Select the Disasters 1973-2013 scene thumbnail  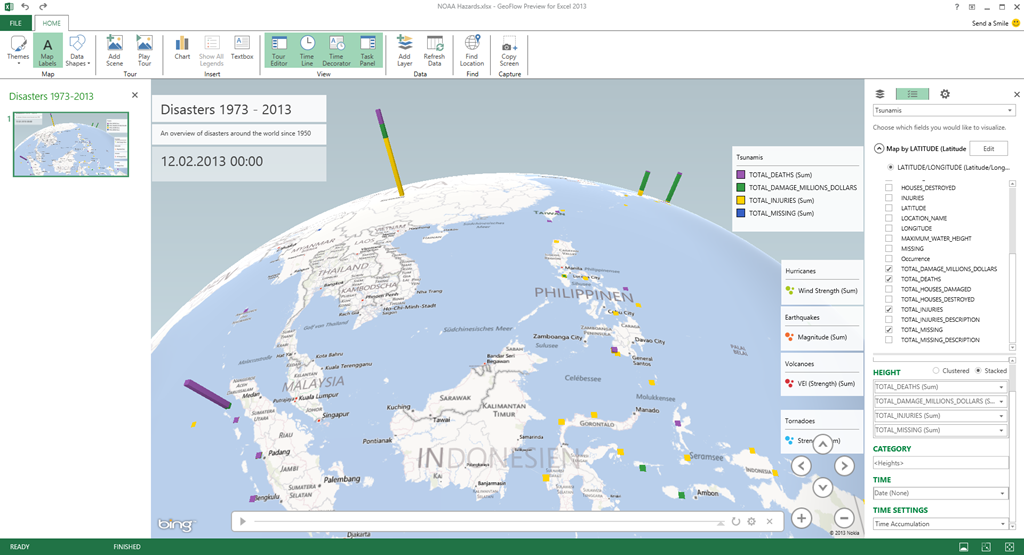(70, 144)
